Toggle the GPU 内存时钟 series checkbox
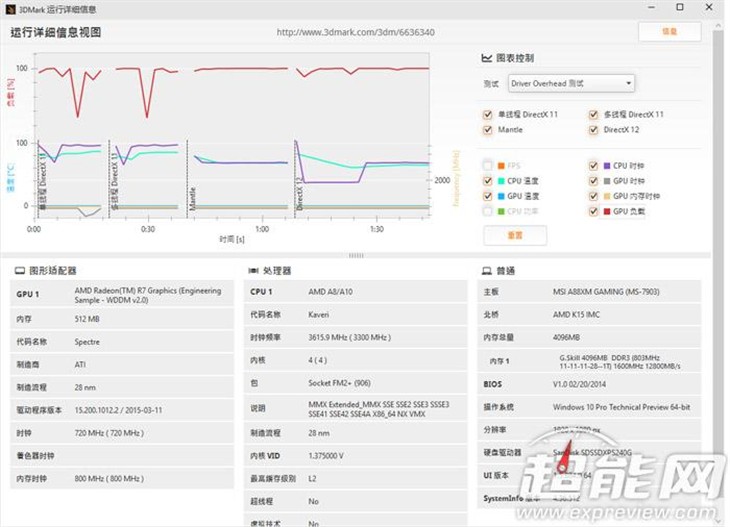 pyautogui.click(x=594, y=196)
